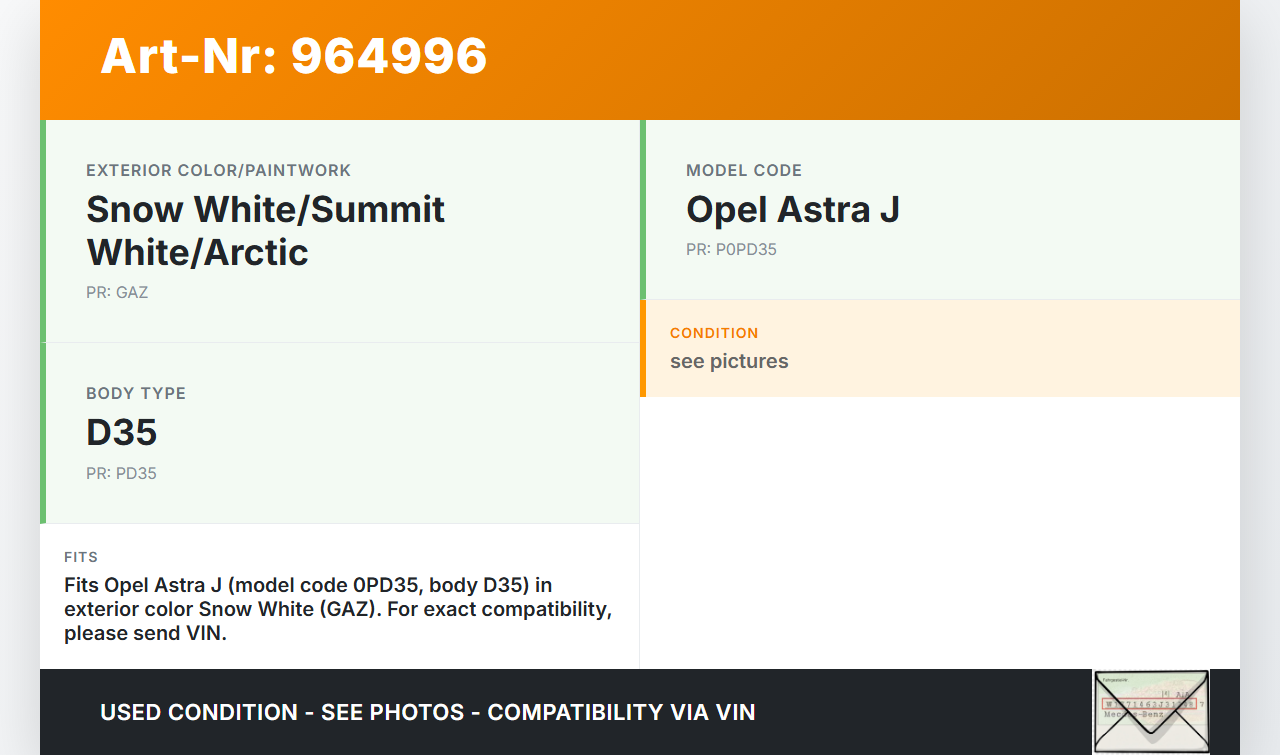Click the PR: P0PD35 code
1280x755 pixels.
click(731, 250)
